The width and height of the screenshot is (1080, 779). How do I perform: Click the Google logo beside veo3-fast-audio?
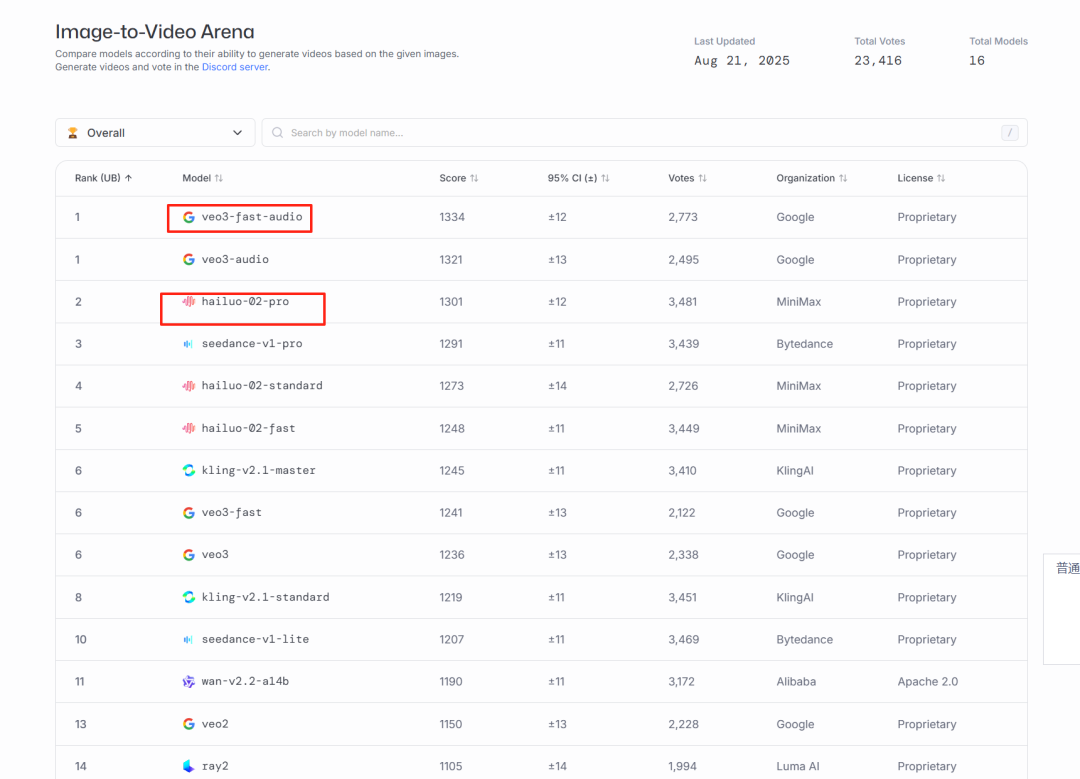coord(188,217)
